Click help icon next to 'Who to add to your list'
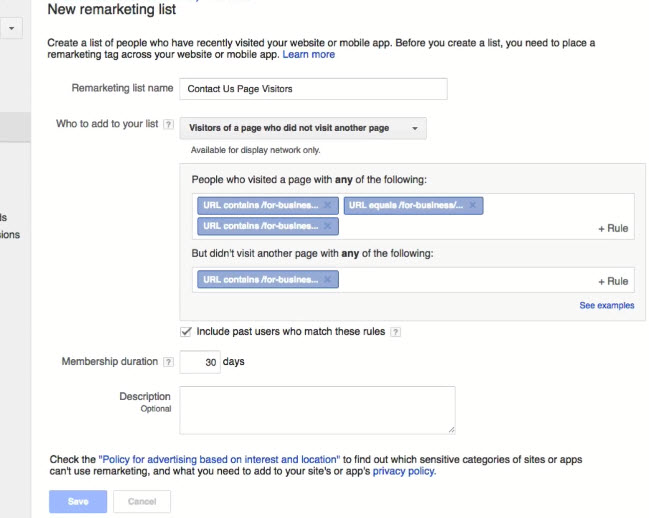 click(x=168, y=125)
